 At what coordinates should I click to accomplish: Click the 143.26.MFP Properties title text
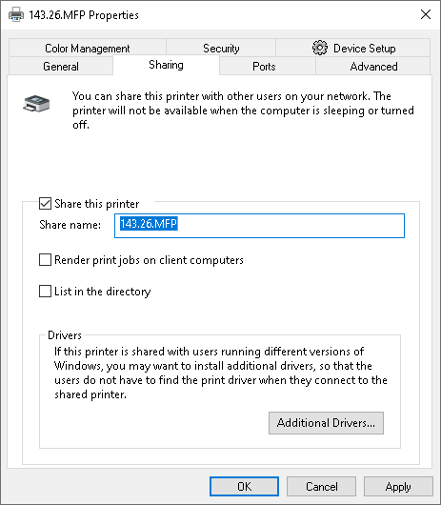(x=84, y=15)
